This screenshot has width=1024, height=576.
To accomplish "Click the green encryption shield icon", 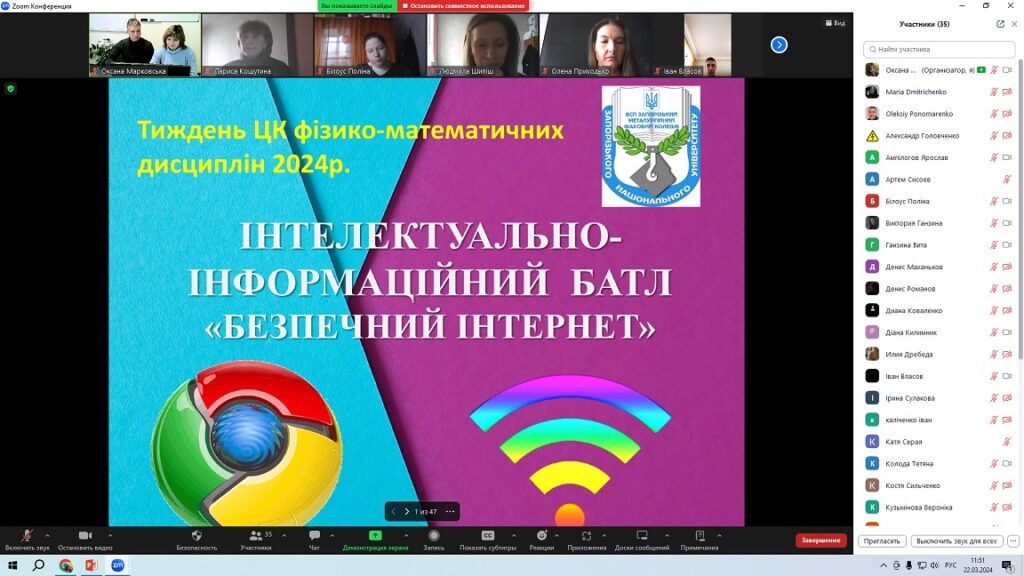I will coord(10,89).
